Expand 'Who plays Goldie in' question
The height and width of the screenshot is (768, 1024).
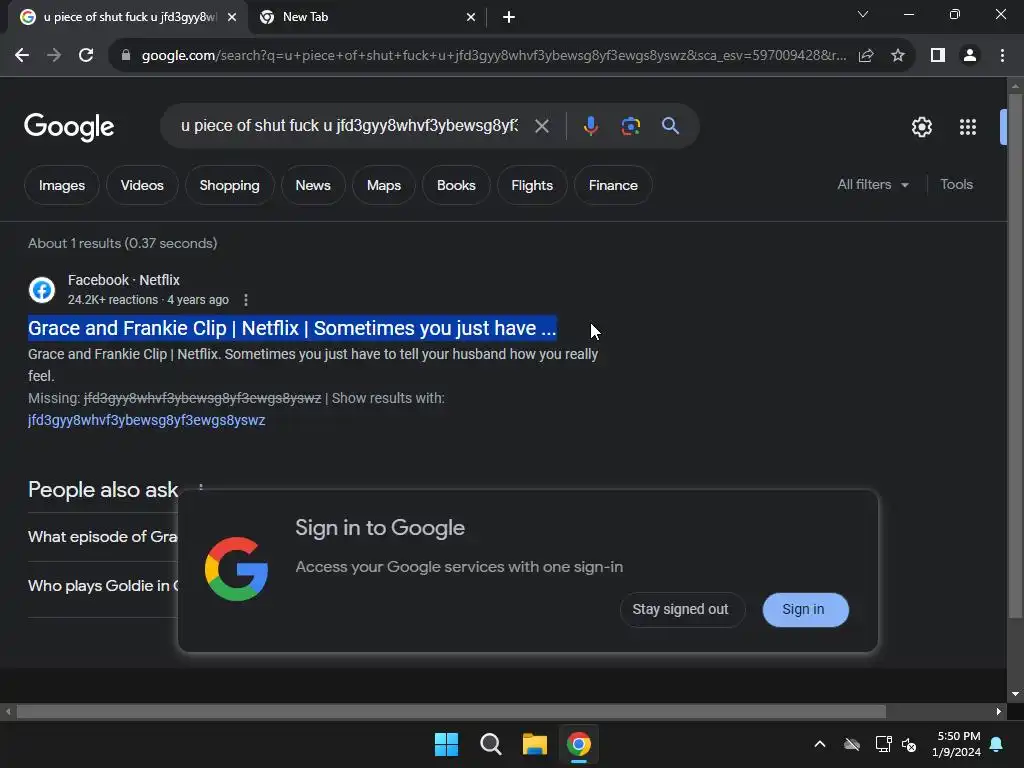tap(103, 586)
